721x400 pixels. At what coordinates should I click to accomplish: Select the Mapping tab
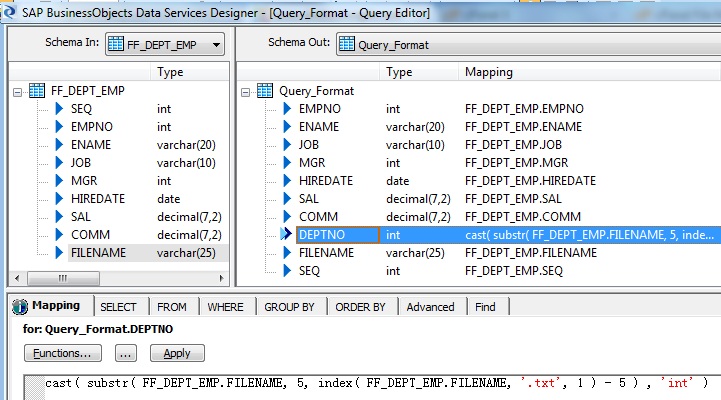tap(51, 306)
